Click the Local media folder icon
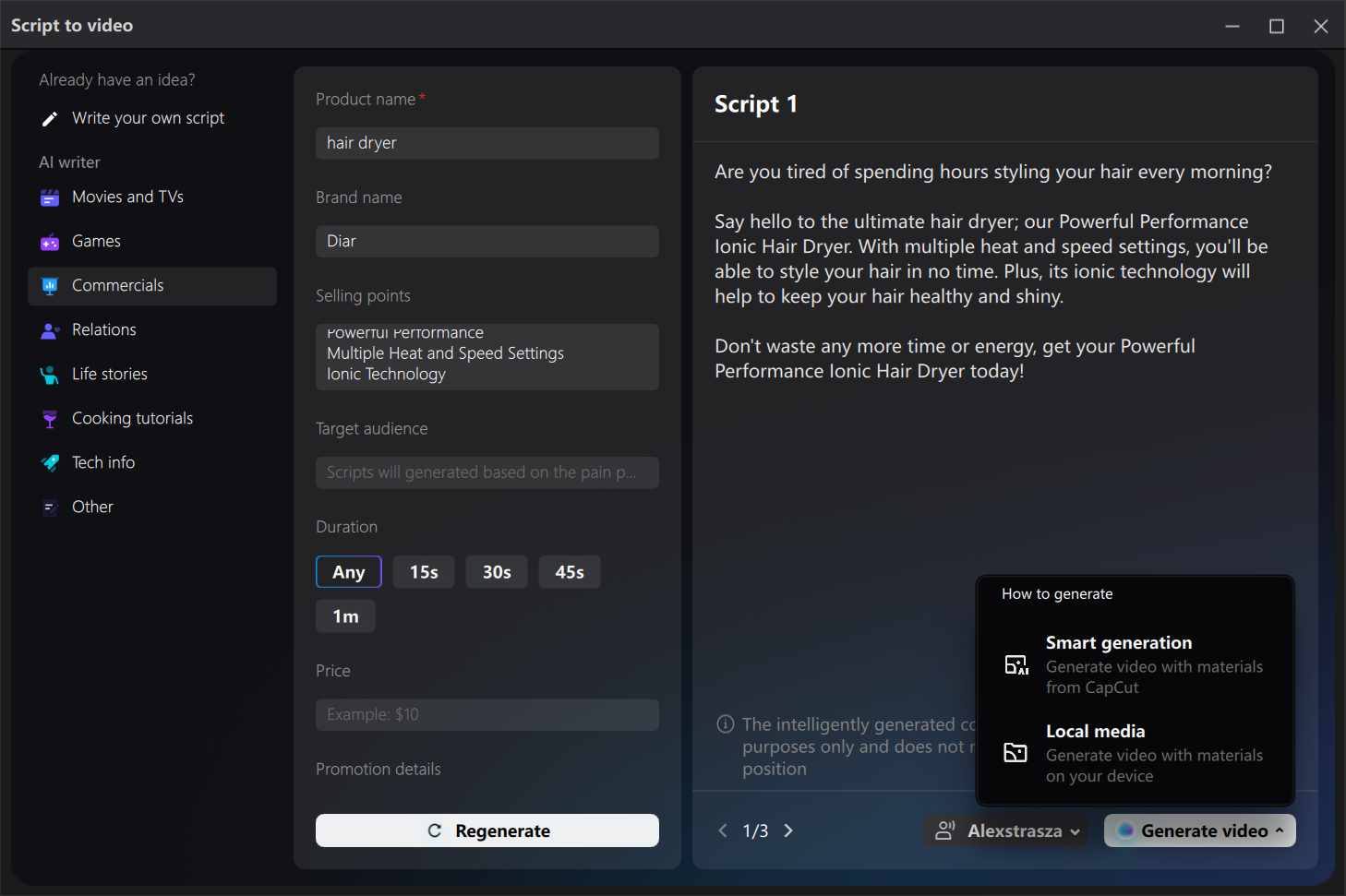This screenshot has width=1346, height=896. 1016,753
